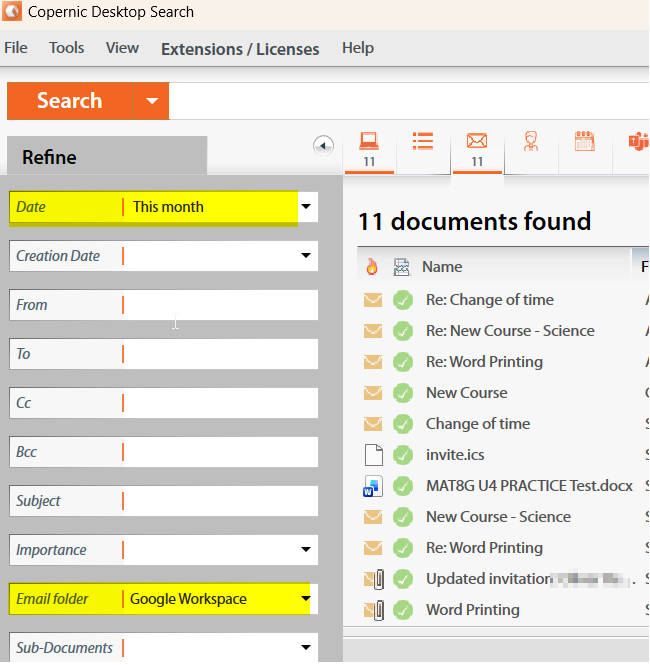The width and height of the screenshot is (650, 665).
Task: Click into the Subject filter field
Action: coord(218,501)
